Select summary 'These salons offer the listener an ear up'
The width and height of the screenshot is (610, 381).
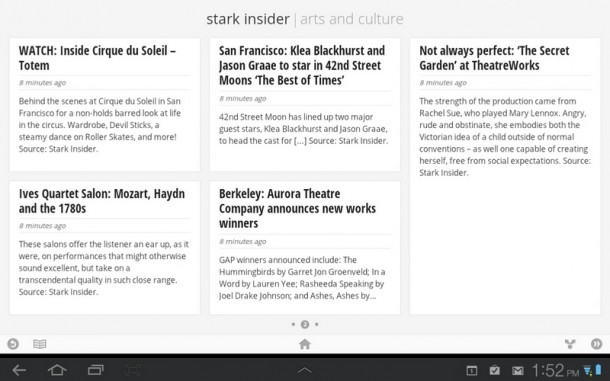(103, 268)
